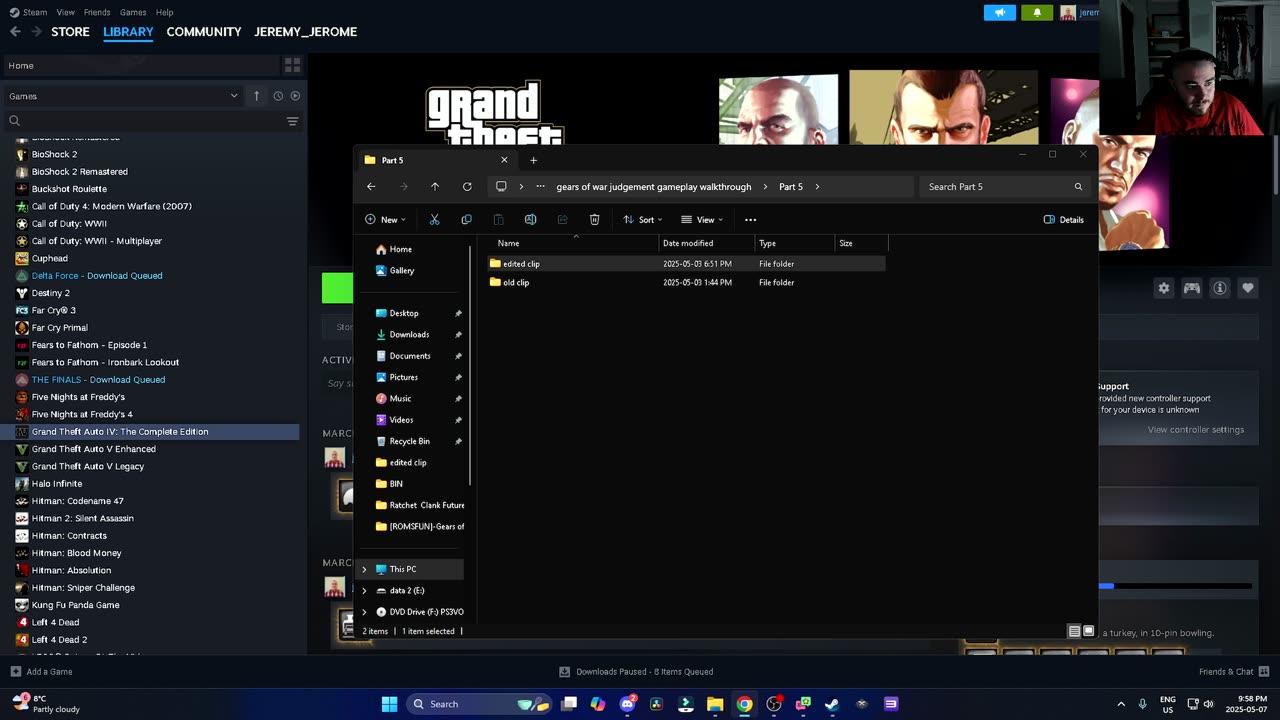Open the See more ellipsis in Explorer toolbar
Image resolution: width=1280 pixels, height=720 pixels.
[750, 220]
